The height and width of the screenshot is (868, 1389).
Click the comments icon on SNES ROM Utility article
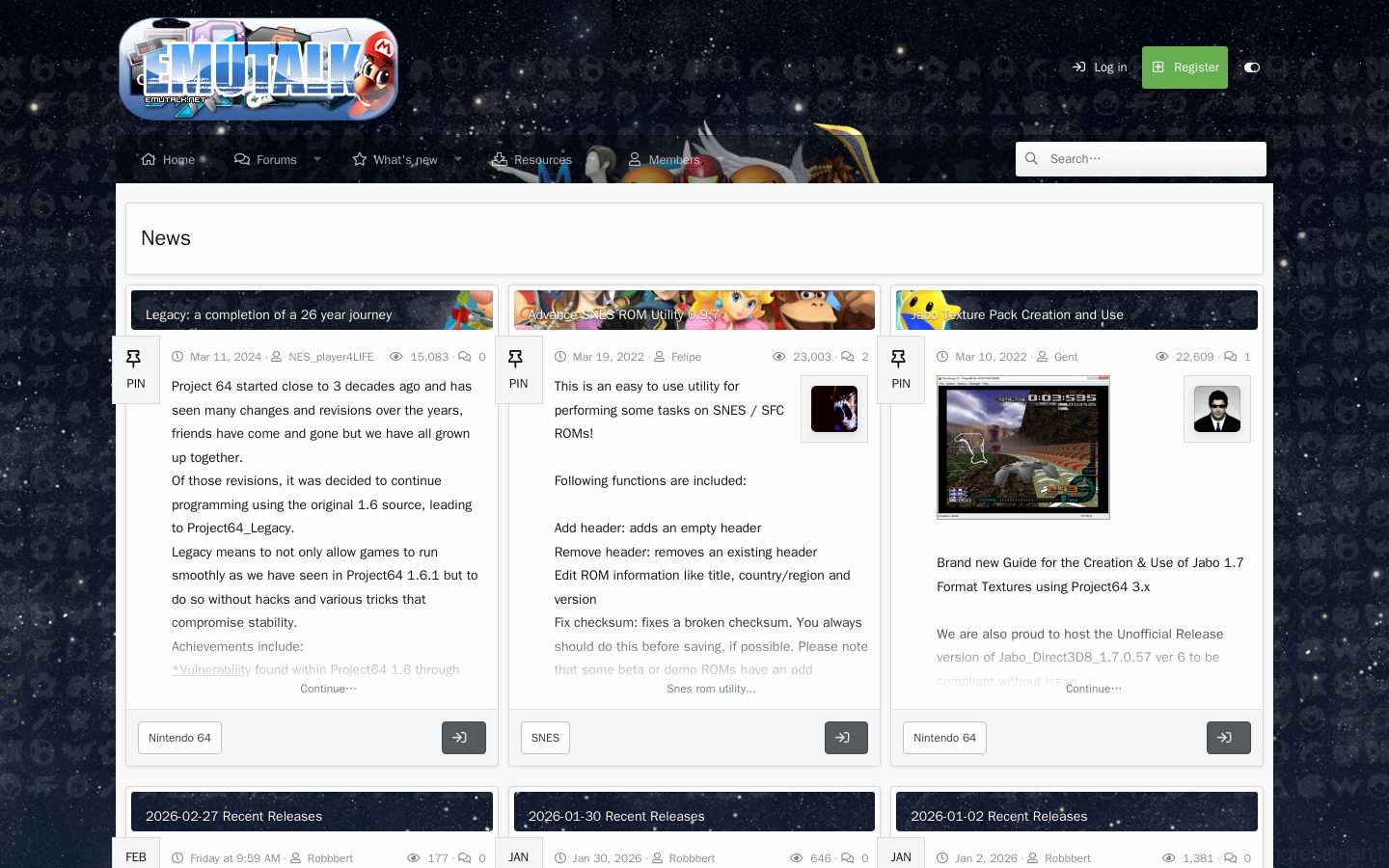[848, 357]
